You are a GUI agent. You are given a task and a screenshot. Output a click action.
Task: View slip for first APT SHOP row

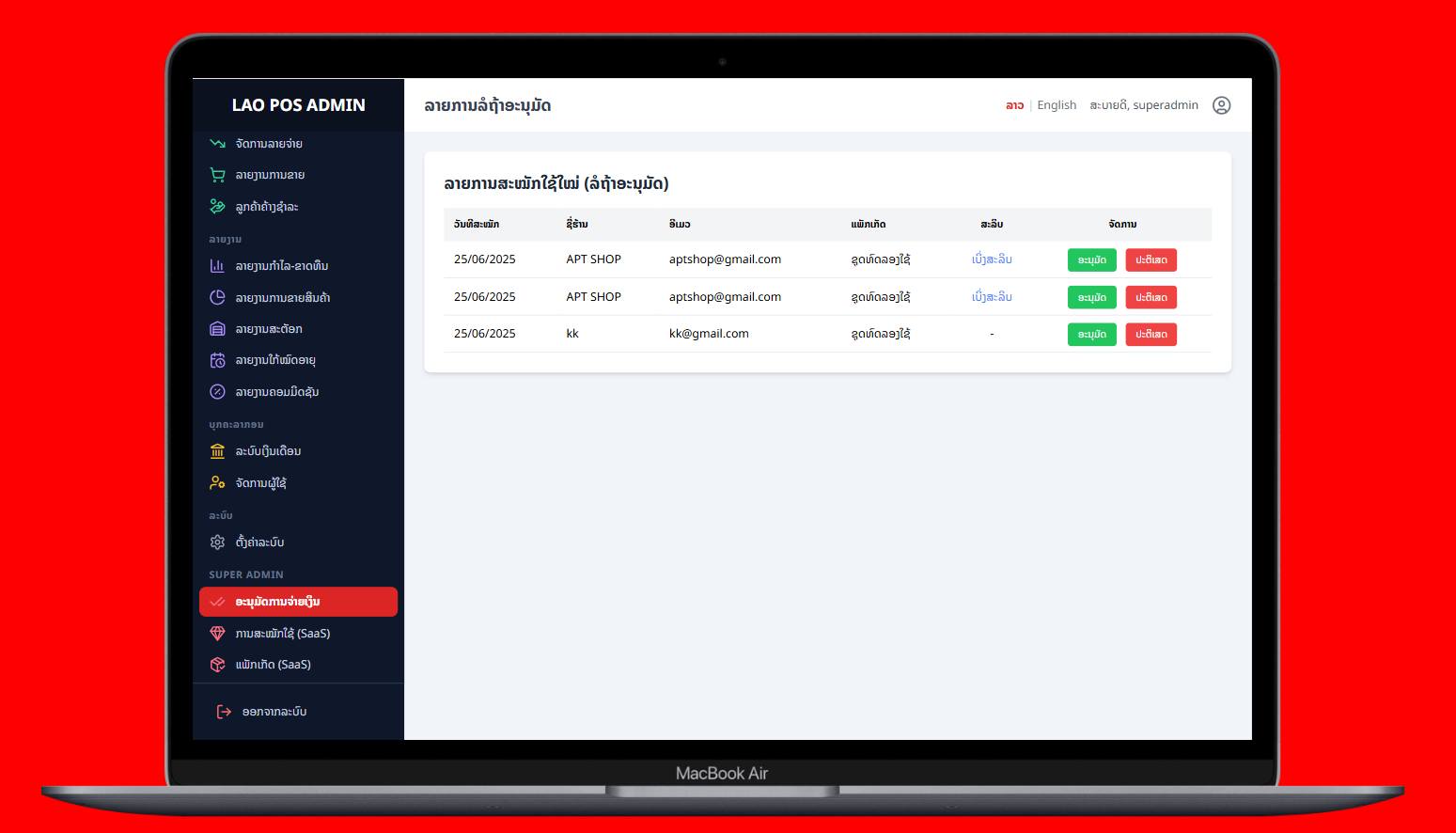(x=992, y=259)
